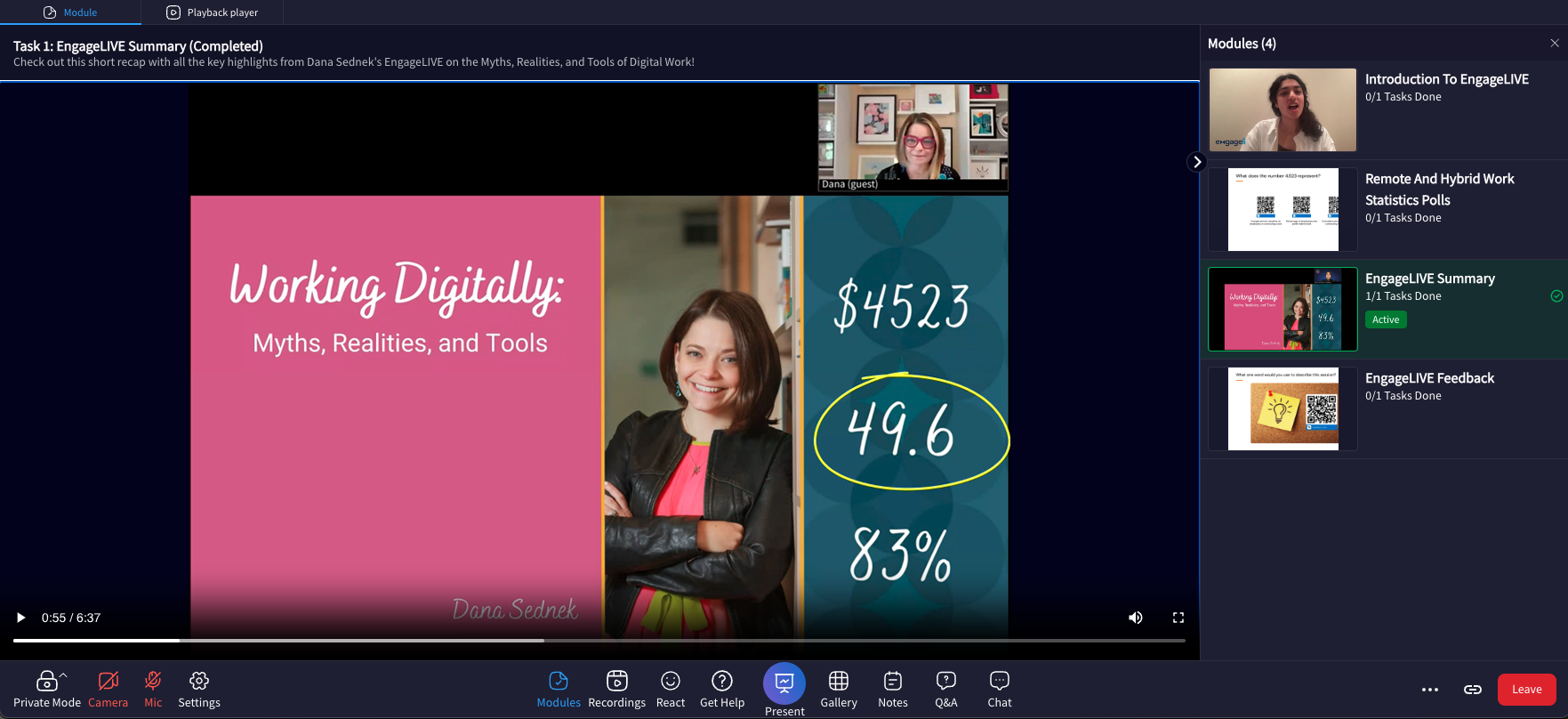Viewport: 1568px width, 719px height.
Task: Seek on the video progress bar
Action: (x=599, y=640)
